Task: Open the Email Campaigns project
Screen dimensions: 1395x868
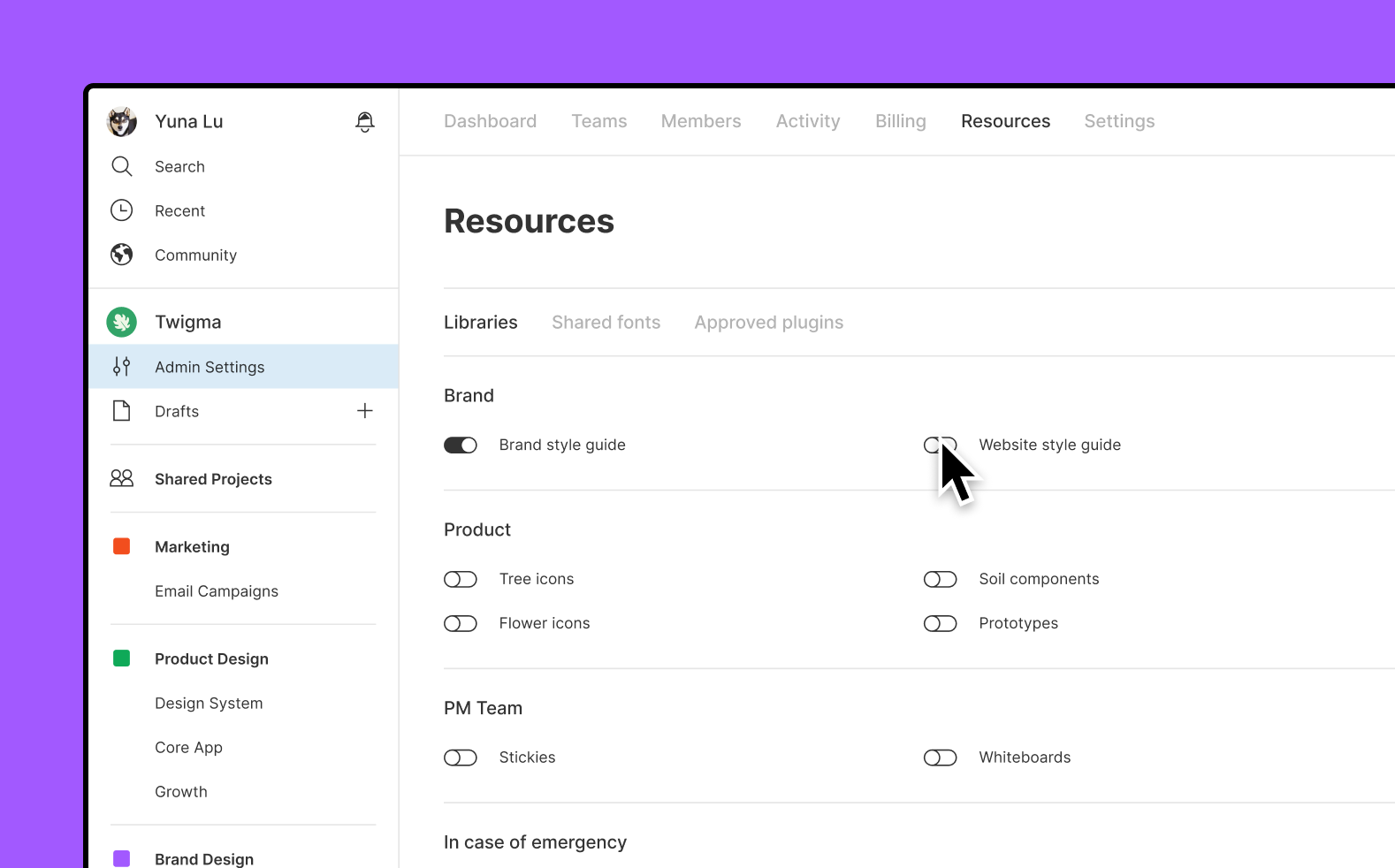Action: click(217, 591)
